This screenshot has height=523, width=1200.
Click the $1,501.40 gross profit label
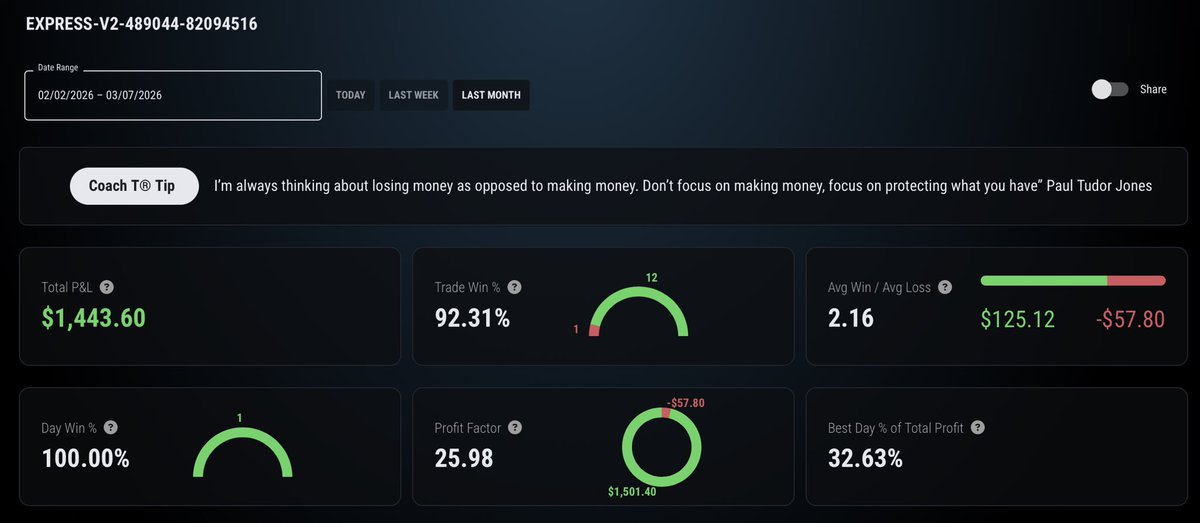pos(632,491)
